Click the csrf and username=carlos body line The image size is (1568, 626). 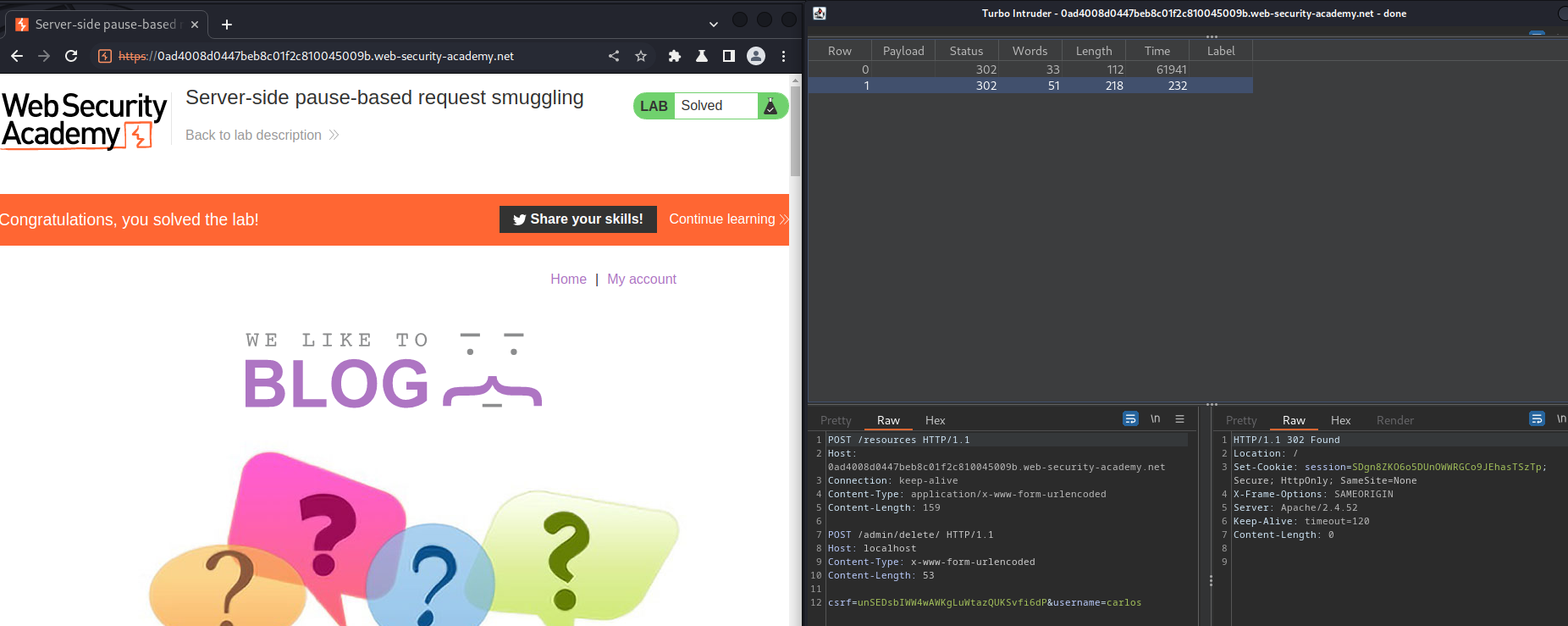pyautogui.click(x=984, y=602)
